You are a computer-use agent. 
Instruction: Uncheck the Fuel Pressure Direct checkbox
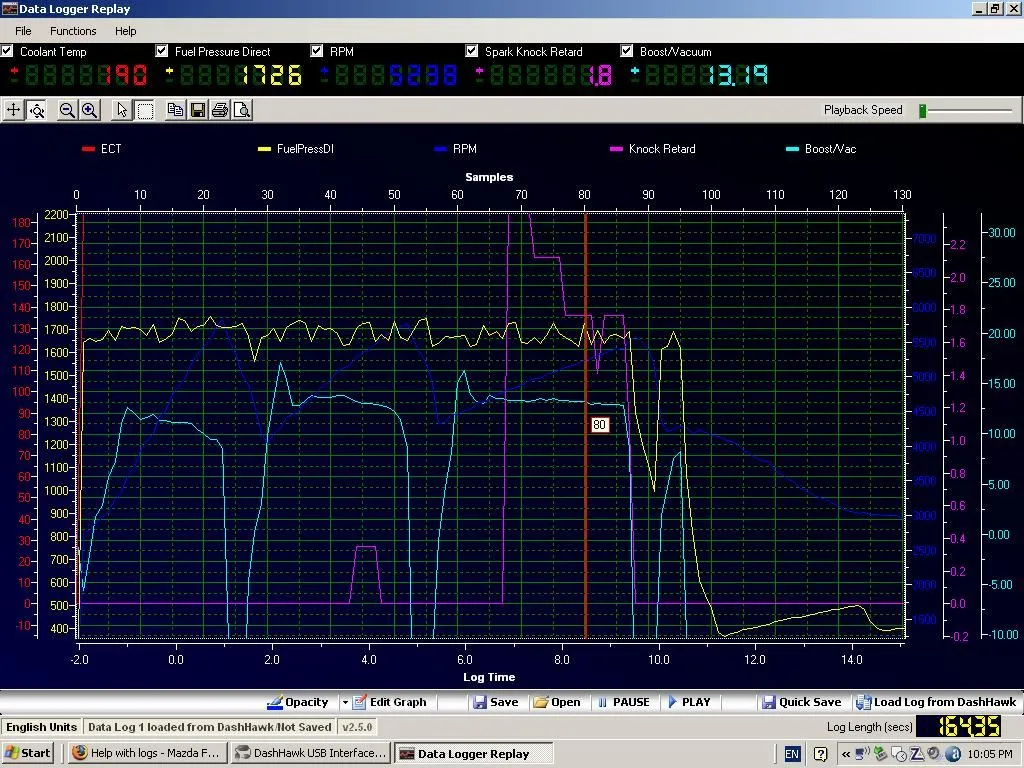162,50
